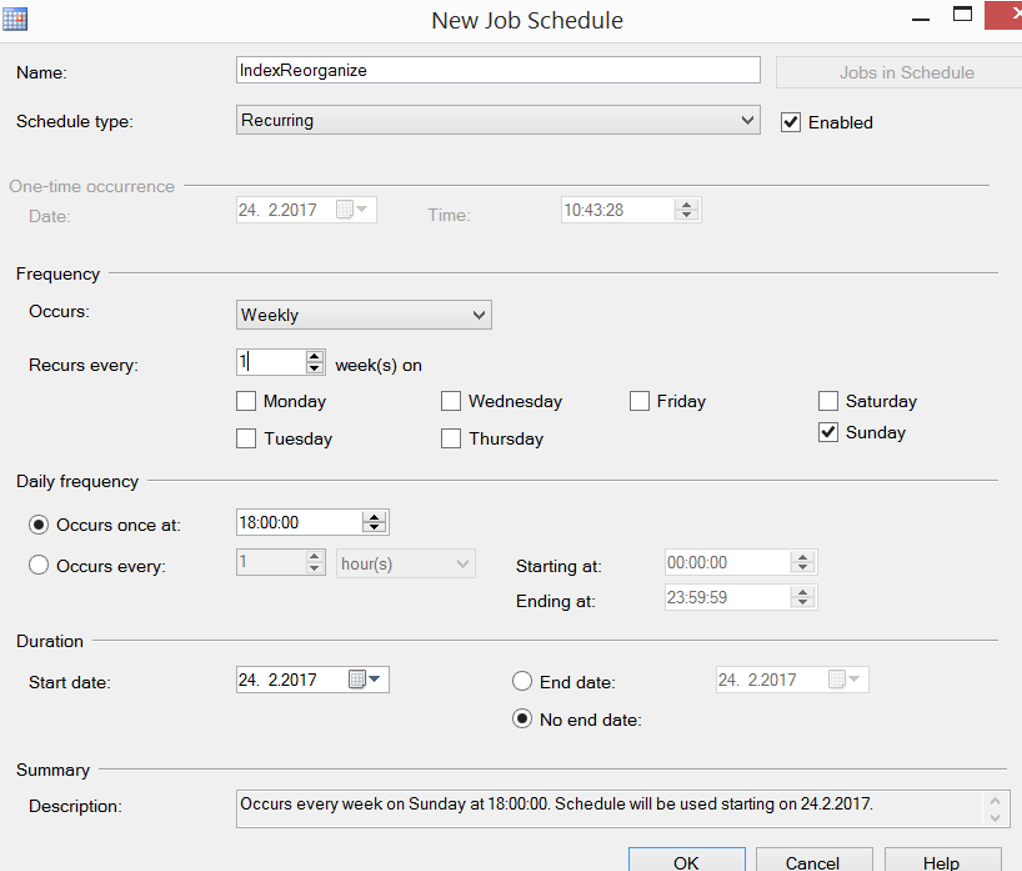Toggle the Enabled checkbox

(791, 122)
